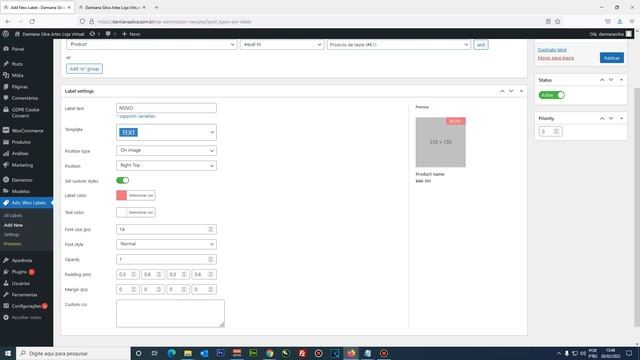Click the updates icon in admin bar
The height and width of the screenshot is (360, 640).
93,34
